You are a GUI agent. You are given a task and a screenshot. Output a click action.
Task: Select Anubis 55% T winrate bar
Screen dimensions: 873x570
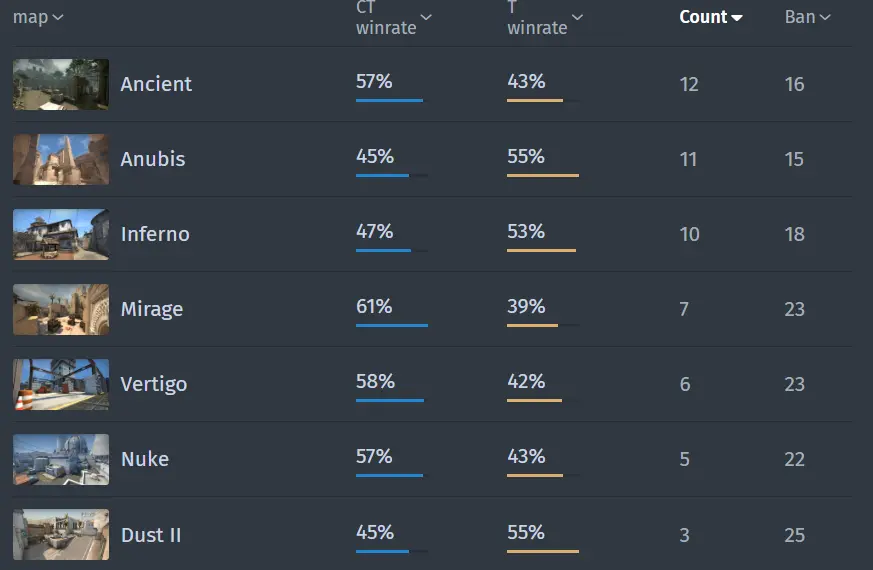[x=543, y=175]
